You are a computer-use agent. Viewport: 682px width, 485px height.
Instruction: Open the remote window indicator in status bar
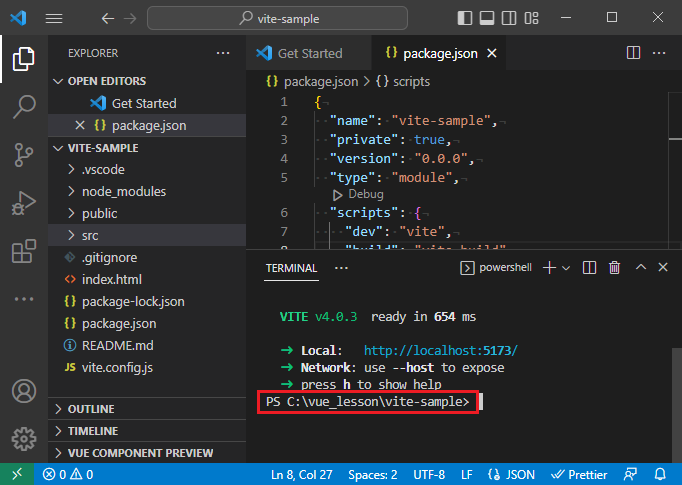(17, 474)
